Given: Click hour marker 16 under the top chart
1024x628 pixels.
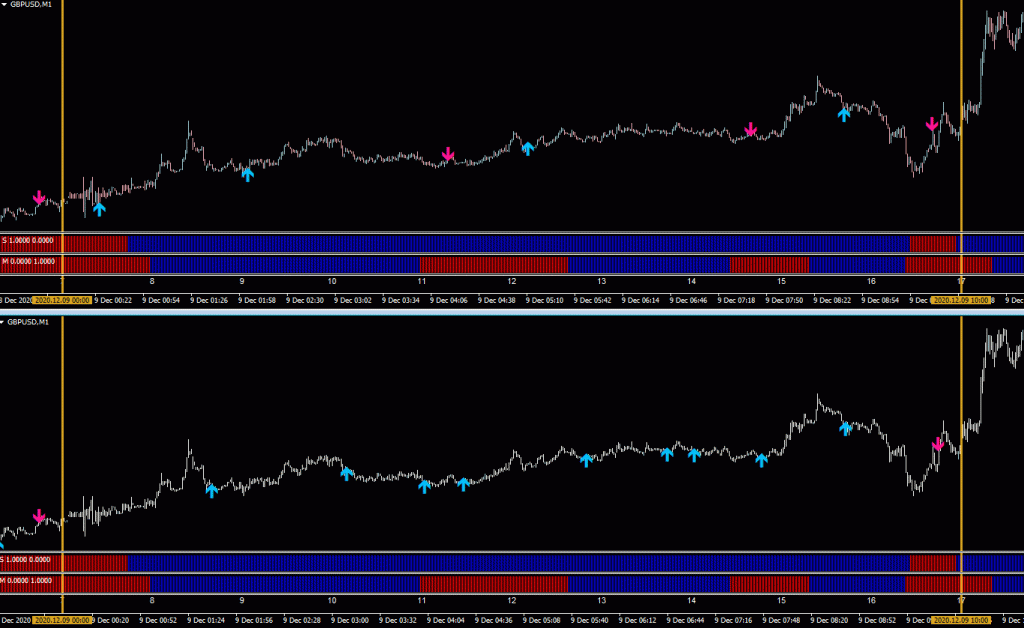Looking at the screenshot, I should click(871, 281).
